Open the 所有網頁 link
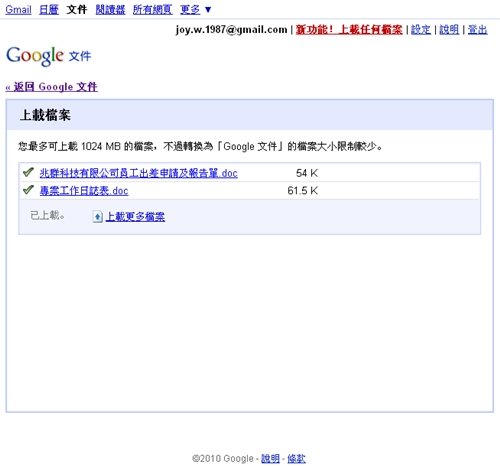Screen dimensions: 500x467 [152, 10]
